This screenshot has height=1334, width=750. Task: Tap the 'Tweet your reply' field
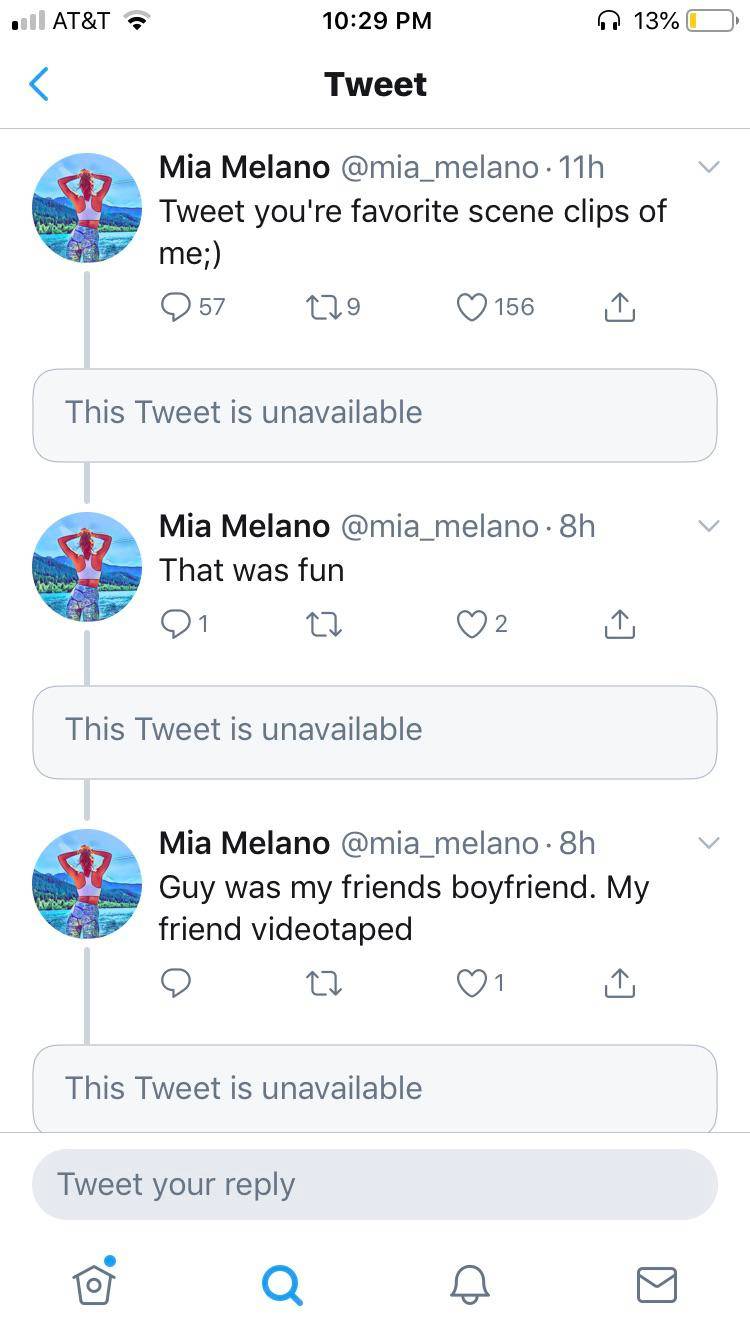click(375, 1184)
